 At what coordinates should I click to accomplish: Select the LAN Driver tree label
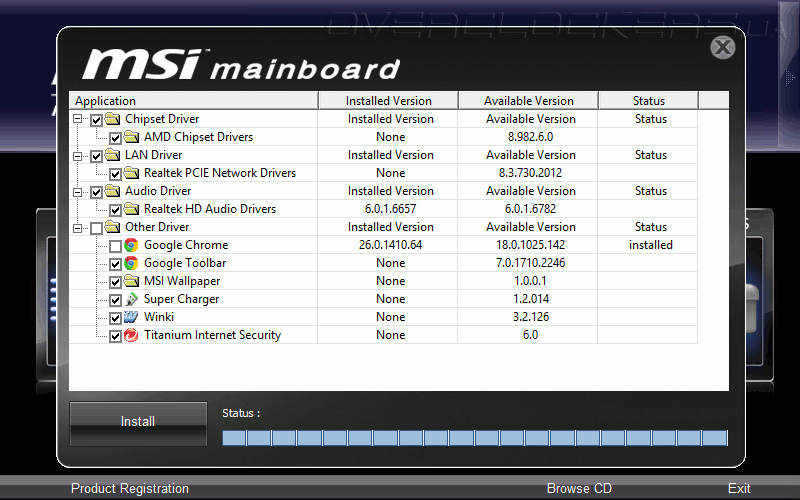pos(154,155)
